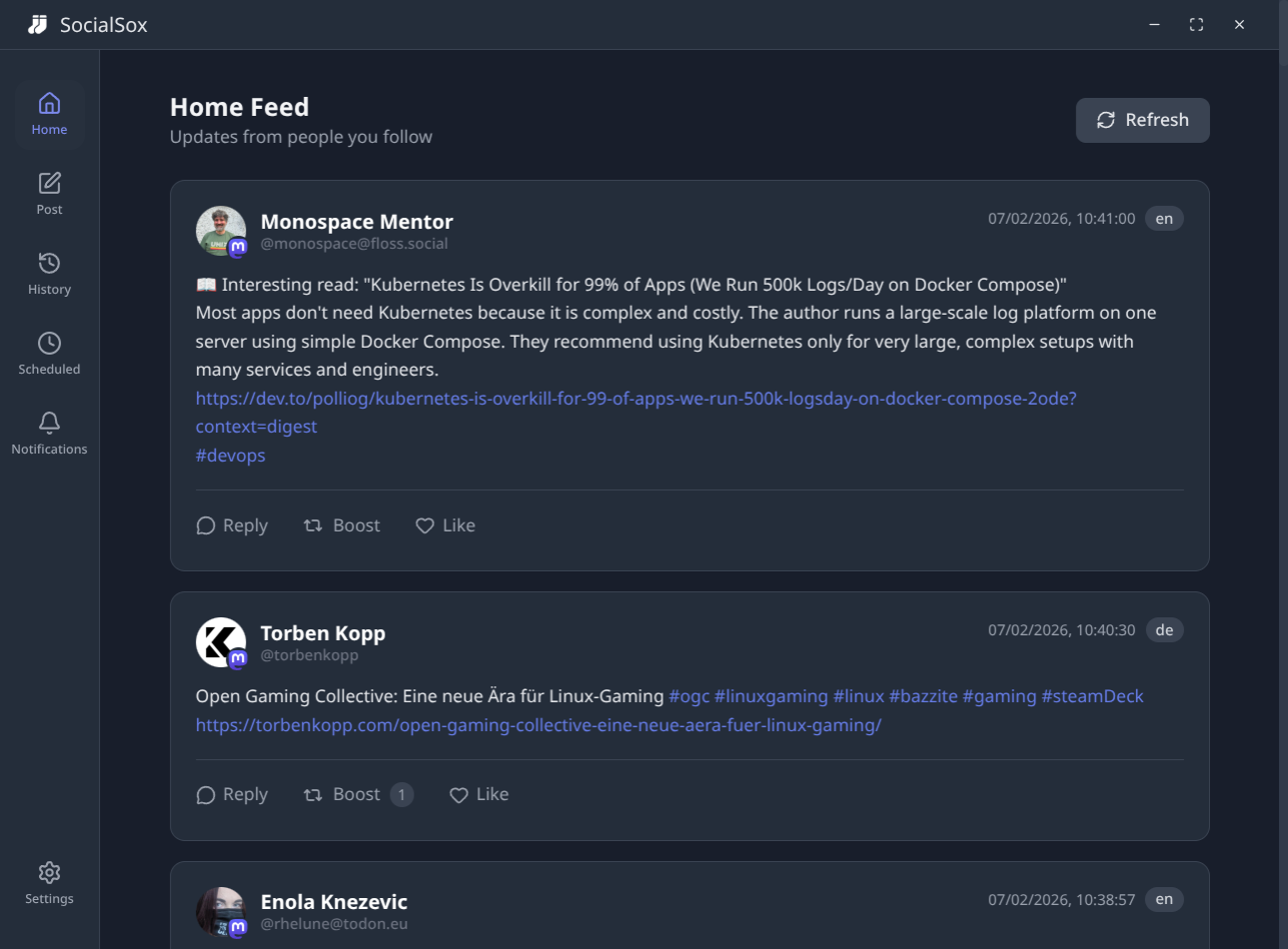This screenshot has height=949, width=1288.
Task: Click the SocialSox logo icon
Action: tap(38, 25)
